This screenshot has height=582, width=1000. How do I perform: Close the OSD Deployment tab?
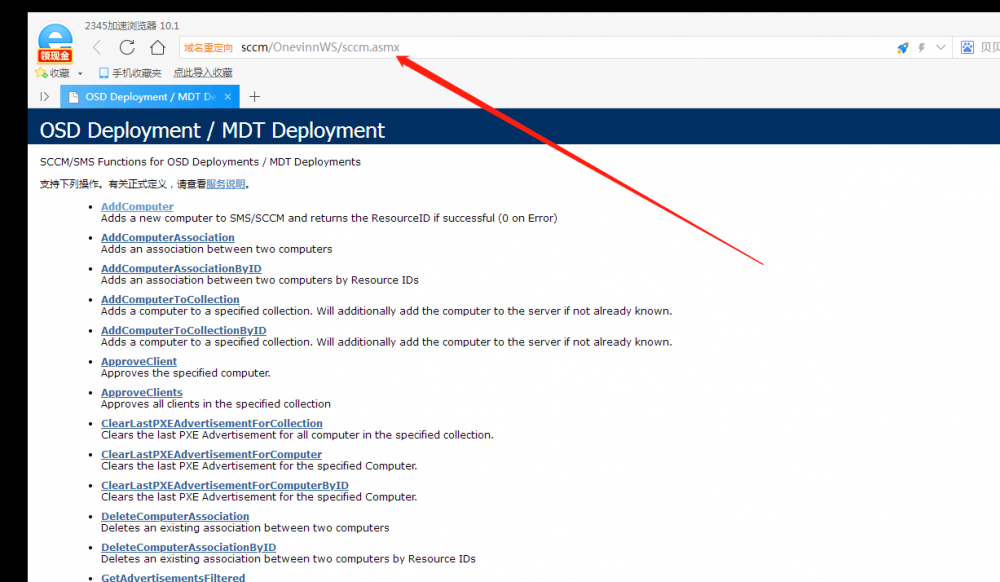[x=228, y=97]
